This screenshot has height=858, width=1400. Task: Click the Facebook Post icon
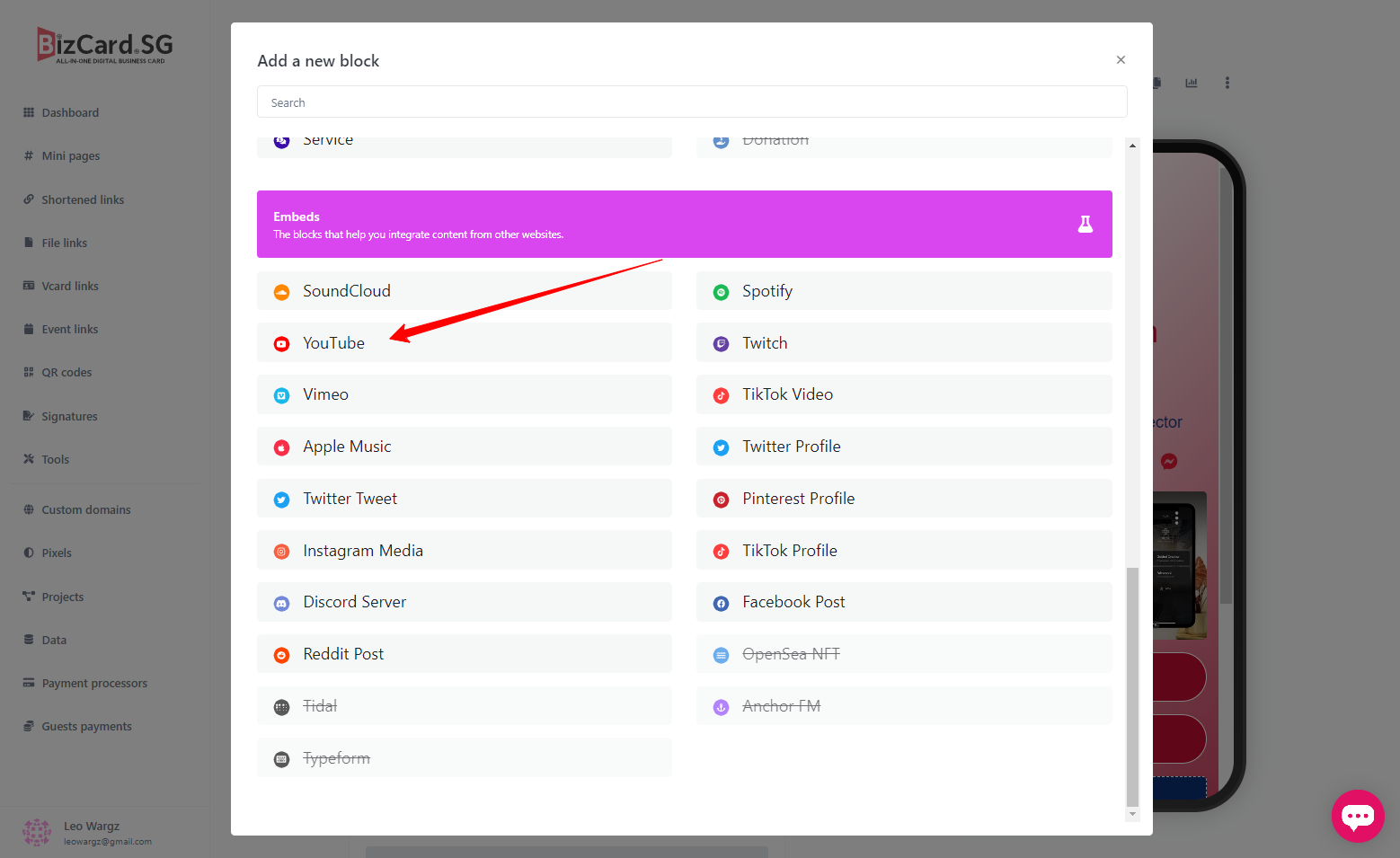[x=721, y=604]
